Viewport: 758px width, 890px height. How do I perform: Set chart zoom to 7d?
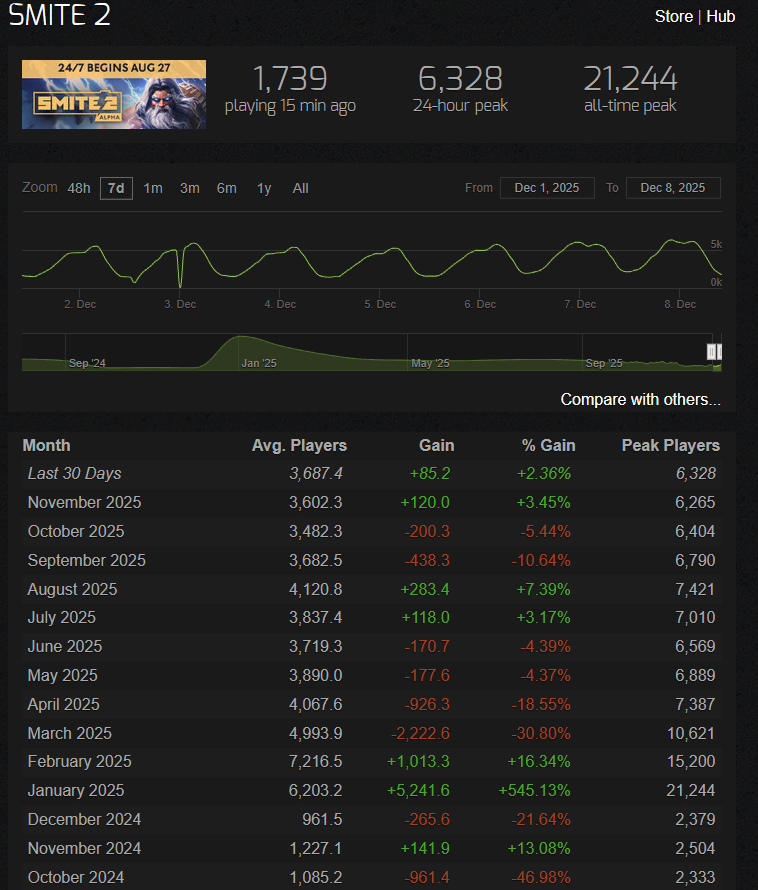(x=116, y=188)
